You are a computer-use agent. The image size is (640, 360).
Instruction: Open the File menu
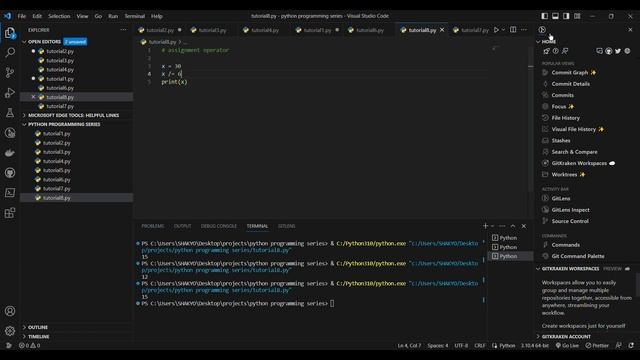point(22,16)
